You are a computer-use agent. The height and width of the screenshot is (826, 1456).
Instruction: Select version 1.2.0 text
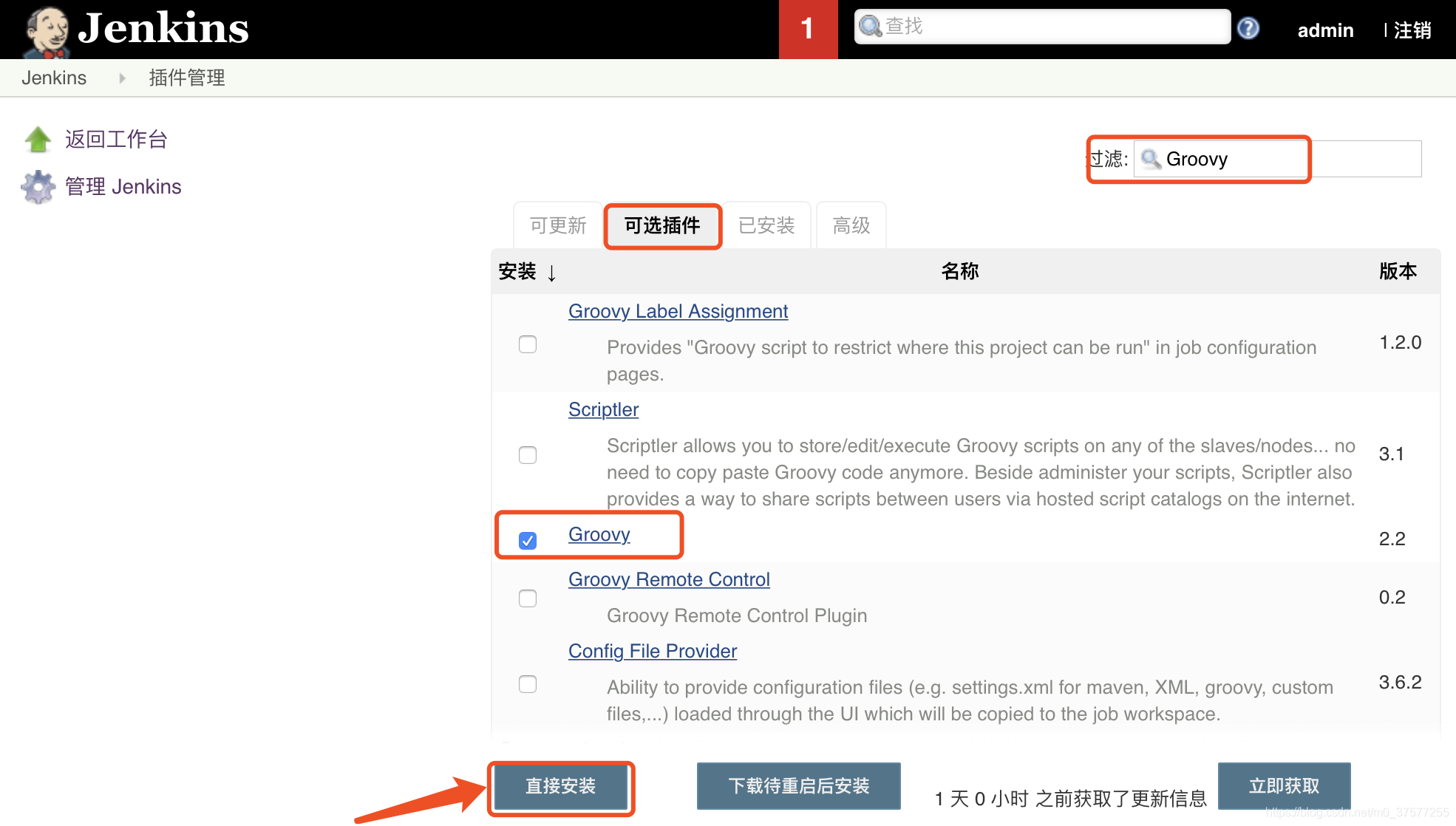[1401, 343]
